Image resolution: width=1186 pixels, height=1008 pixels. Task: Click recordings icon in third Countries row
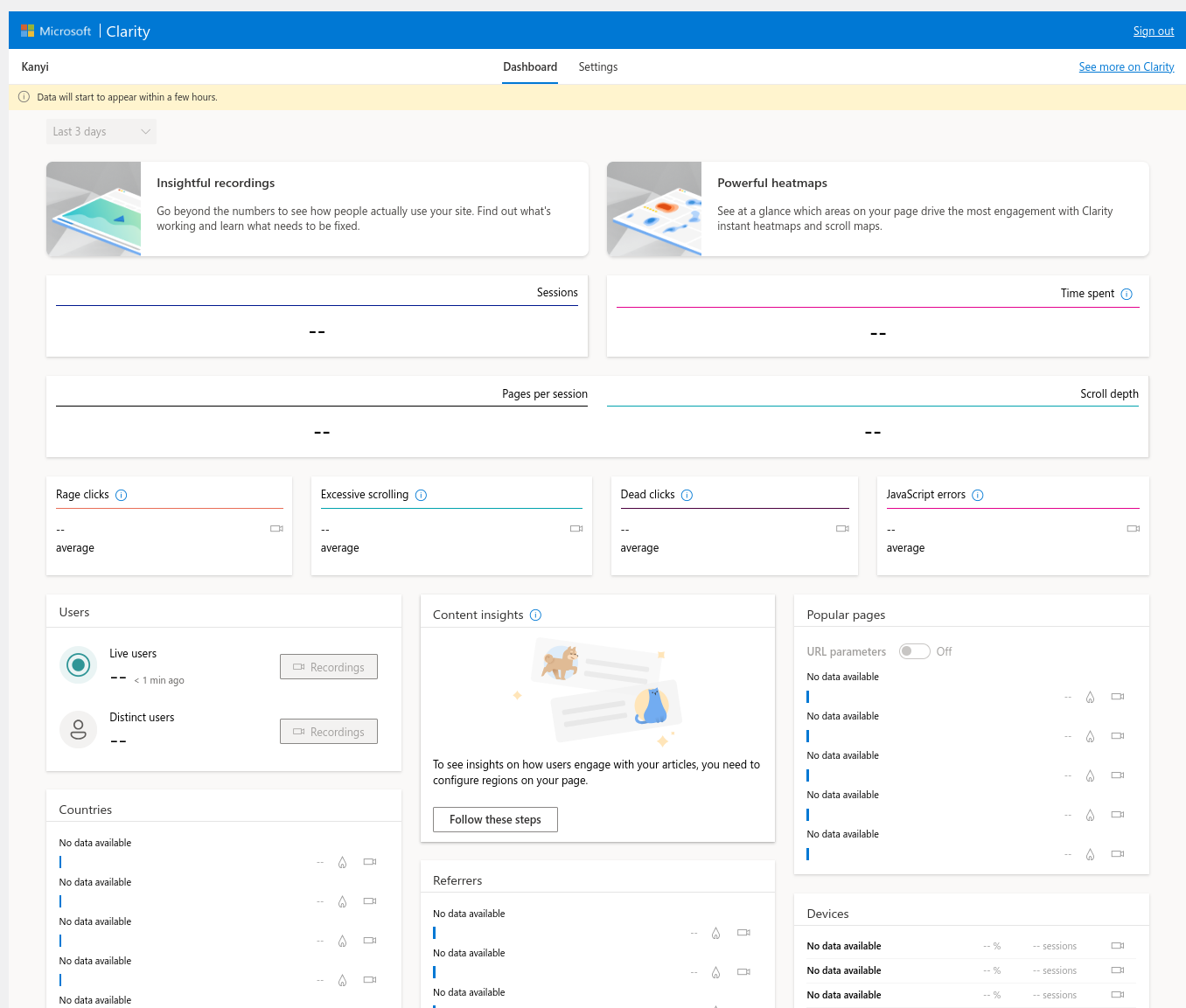pos(370,941)
